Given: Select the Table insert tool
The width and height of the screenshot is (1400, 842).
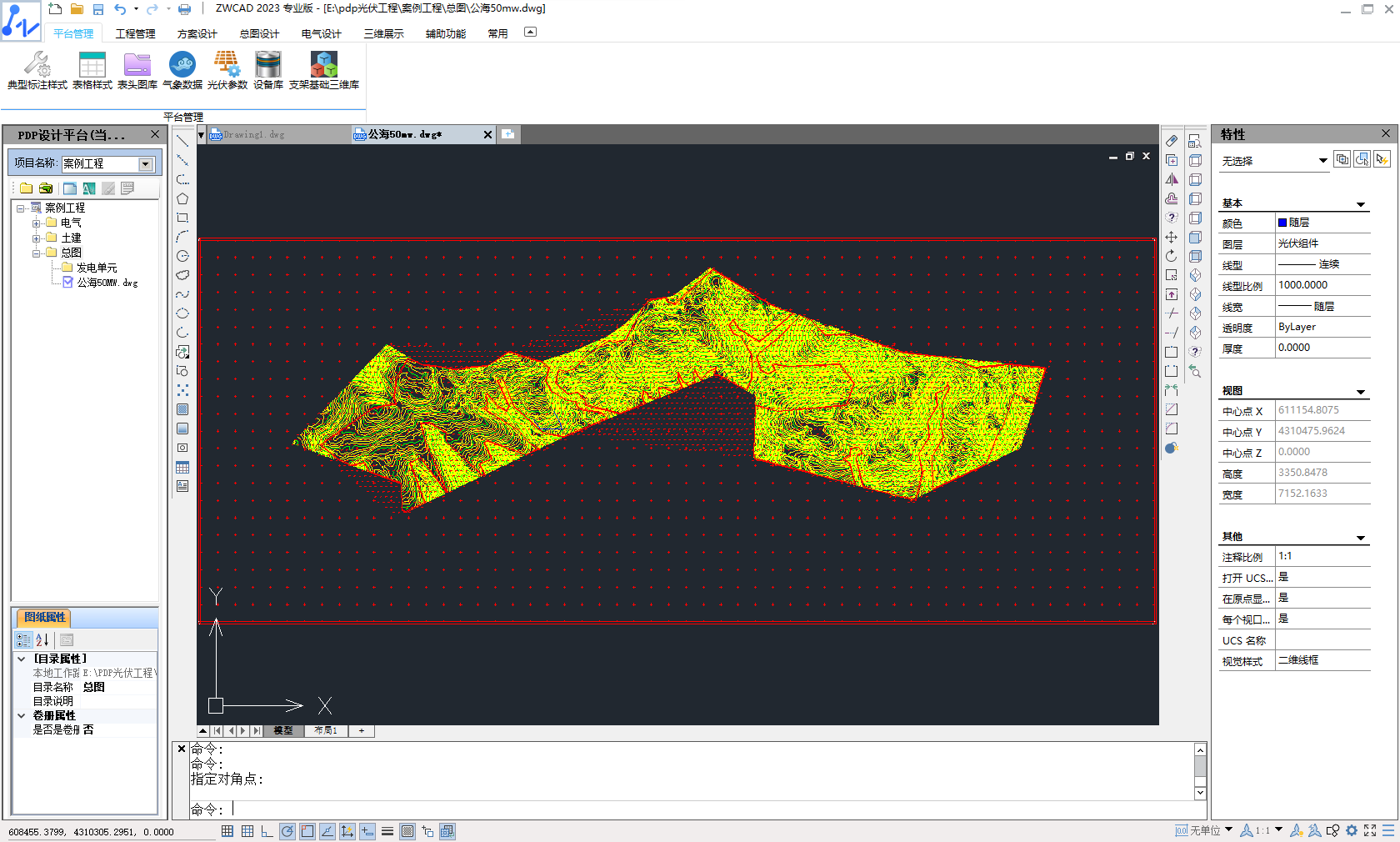Looking at the screenshot, I should (x=182, y=468).
